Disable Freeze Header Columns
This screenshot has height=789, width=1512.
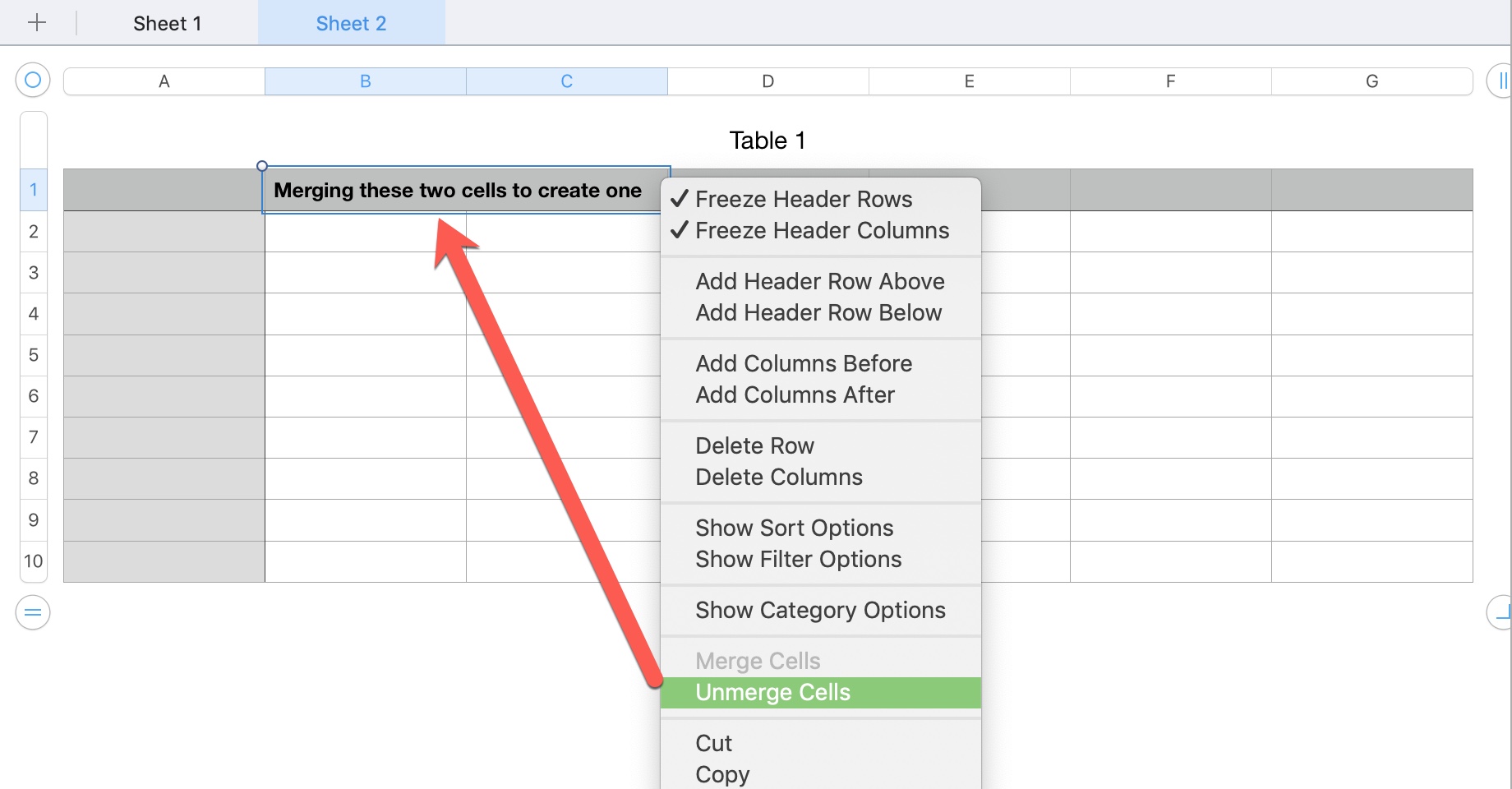tap(821, 231)
